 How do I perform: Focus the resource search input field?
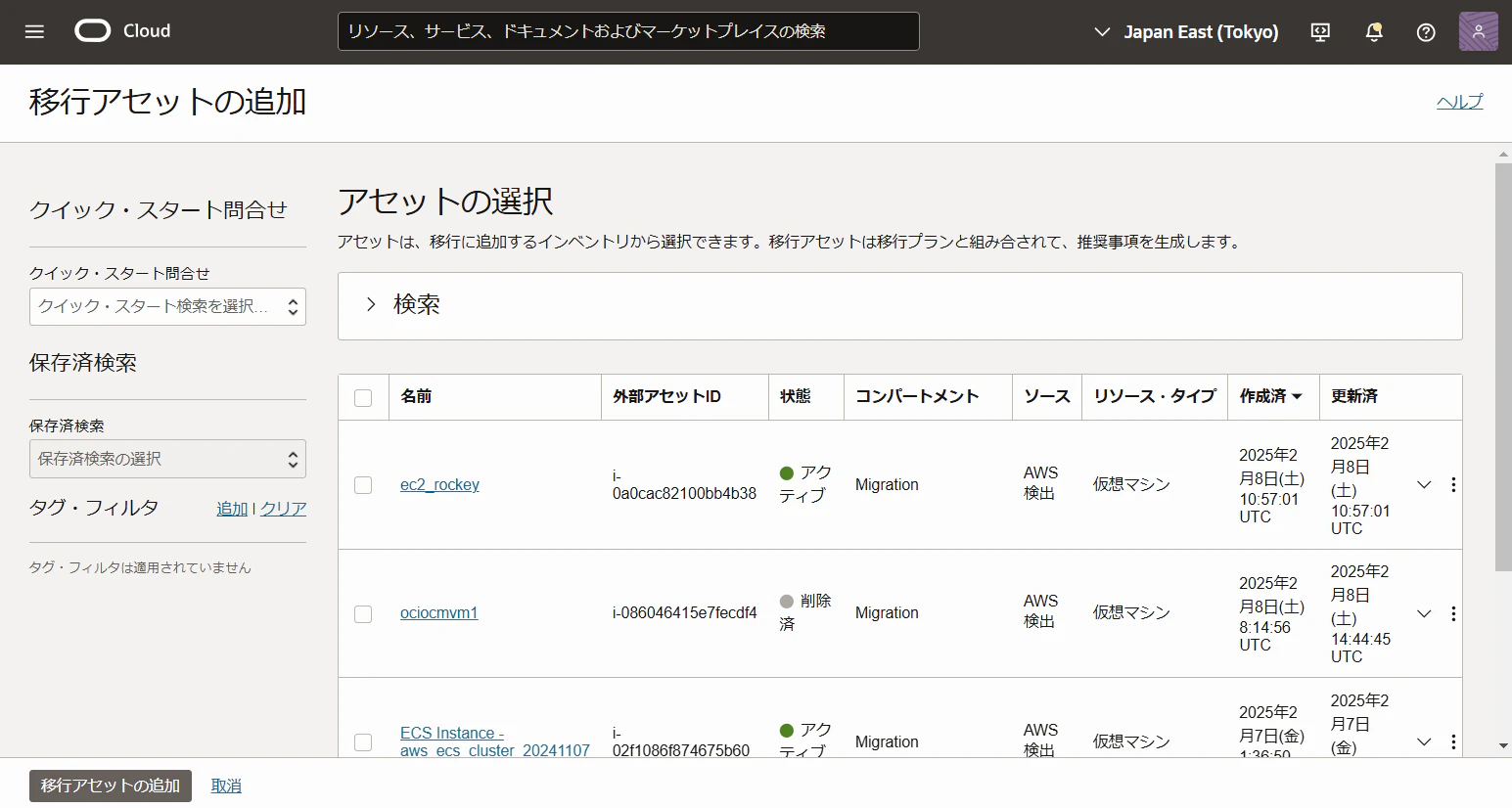(628, 31)
